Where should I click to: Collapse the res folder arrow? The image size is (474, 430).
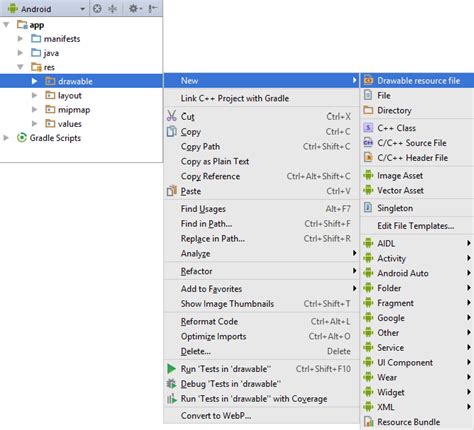tap(20, 67)
